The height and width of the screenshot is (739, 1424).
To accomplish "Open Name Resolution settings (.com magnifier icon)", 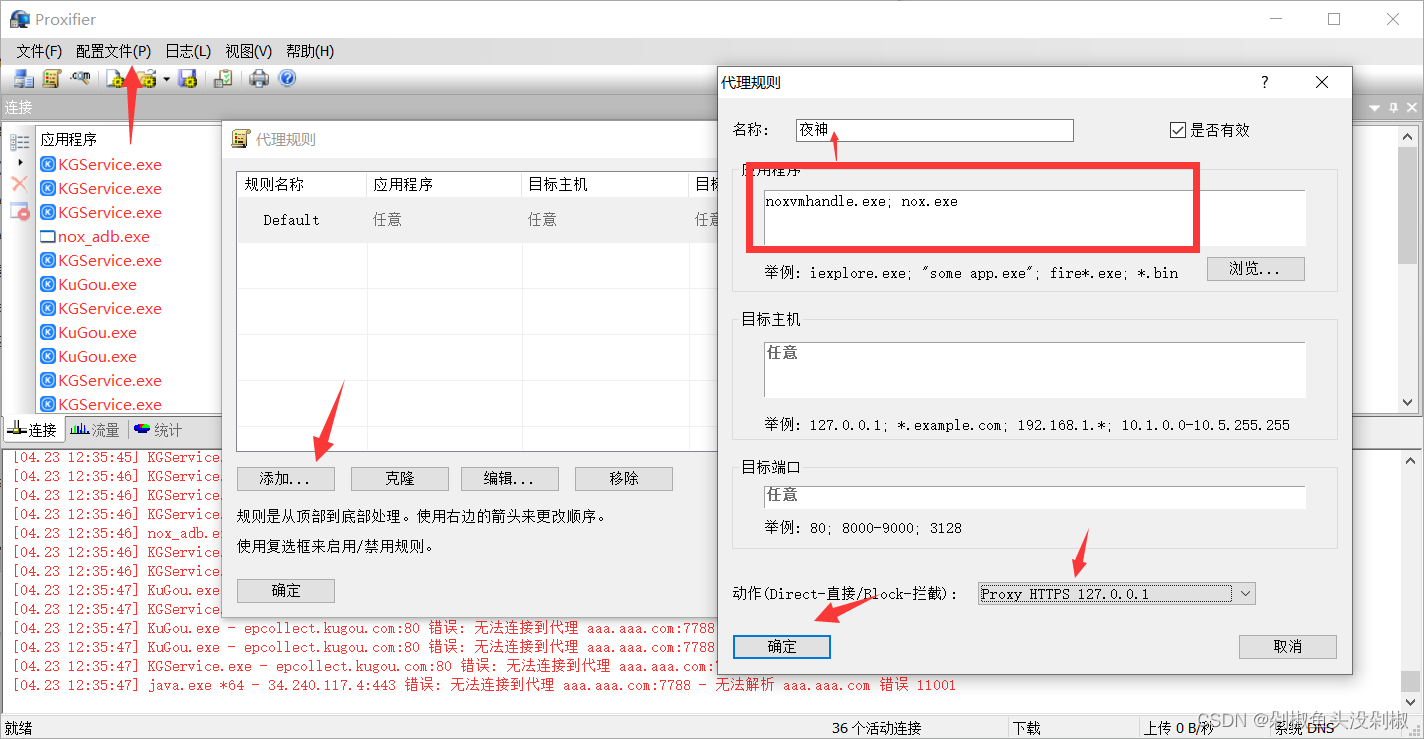I will (x=80, y=78).
